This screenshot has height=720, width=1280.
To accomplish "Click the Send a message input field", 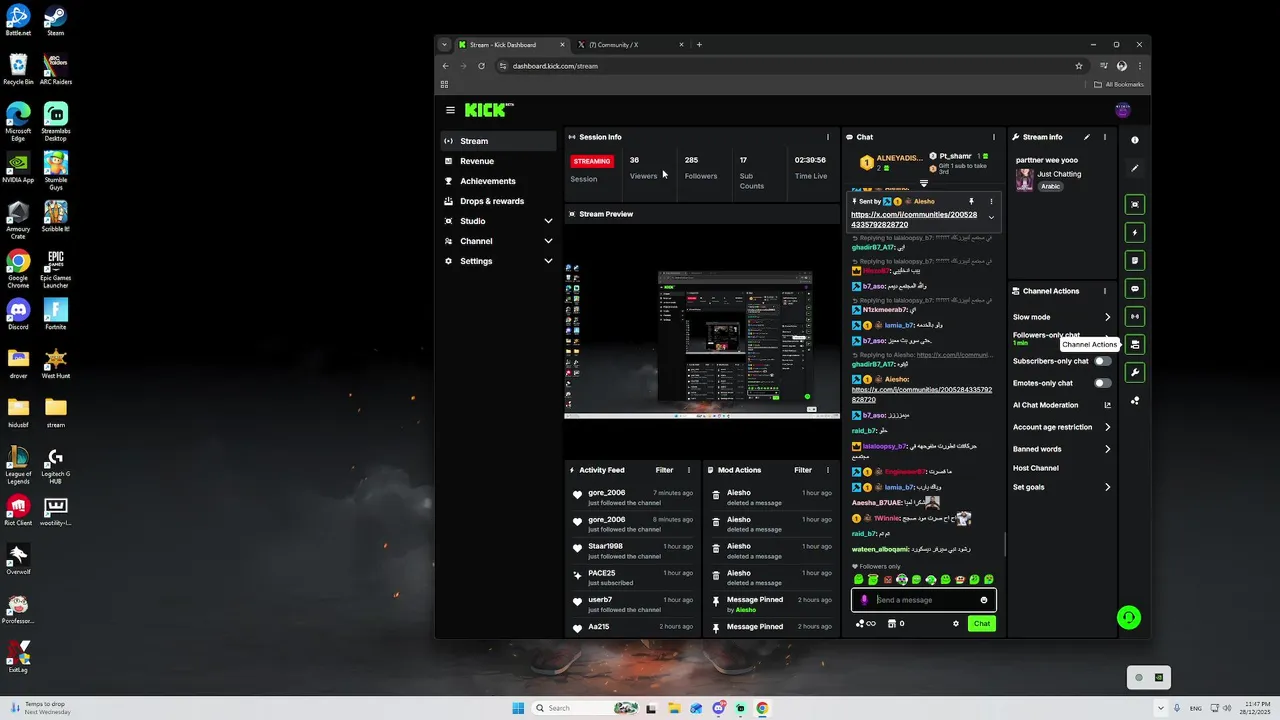I will (924, 600).
